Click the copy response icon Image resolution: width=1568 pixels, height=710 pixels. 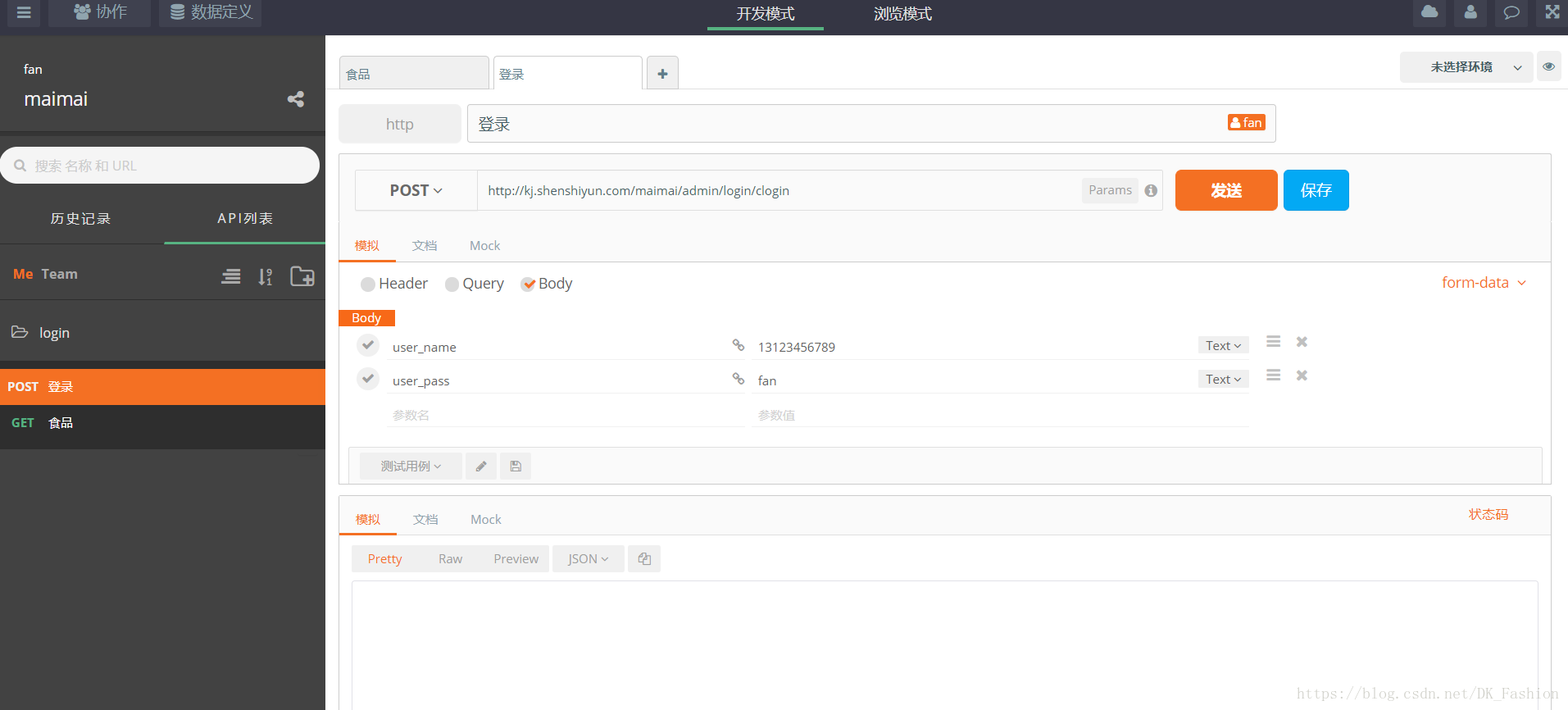pyautogui.click(x=644, y=558)
